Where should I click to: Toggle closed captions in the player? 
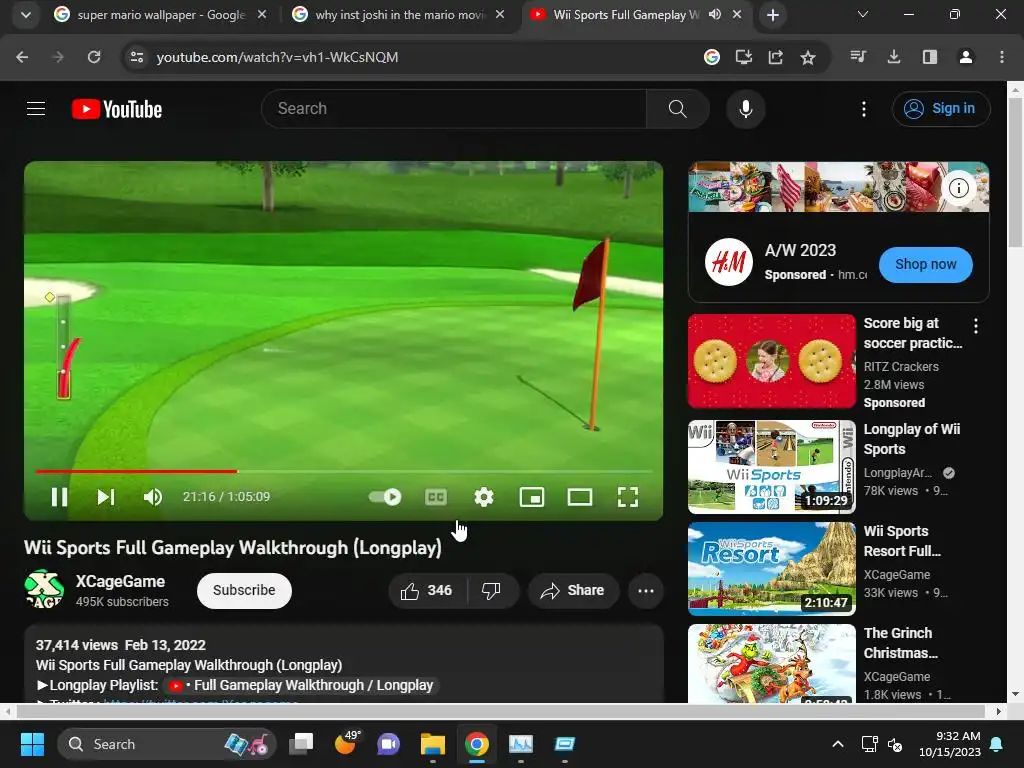[x=436, y=498]
